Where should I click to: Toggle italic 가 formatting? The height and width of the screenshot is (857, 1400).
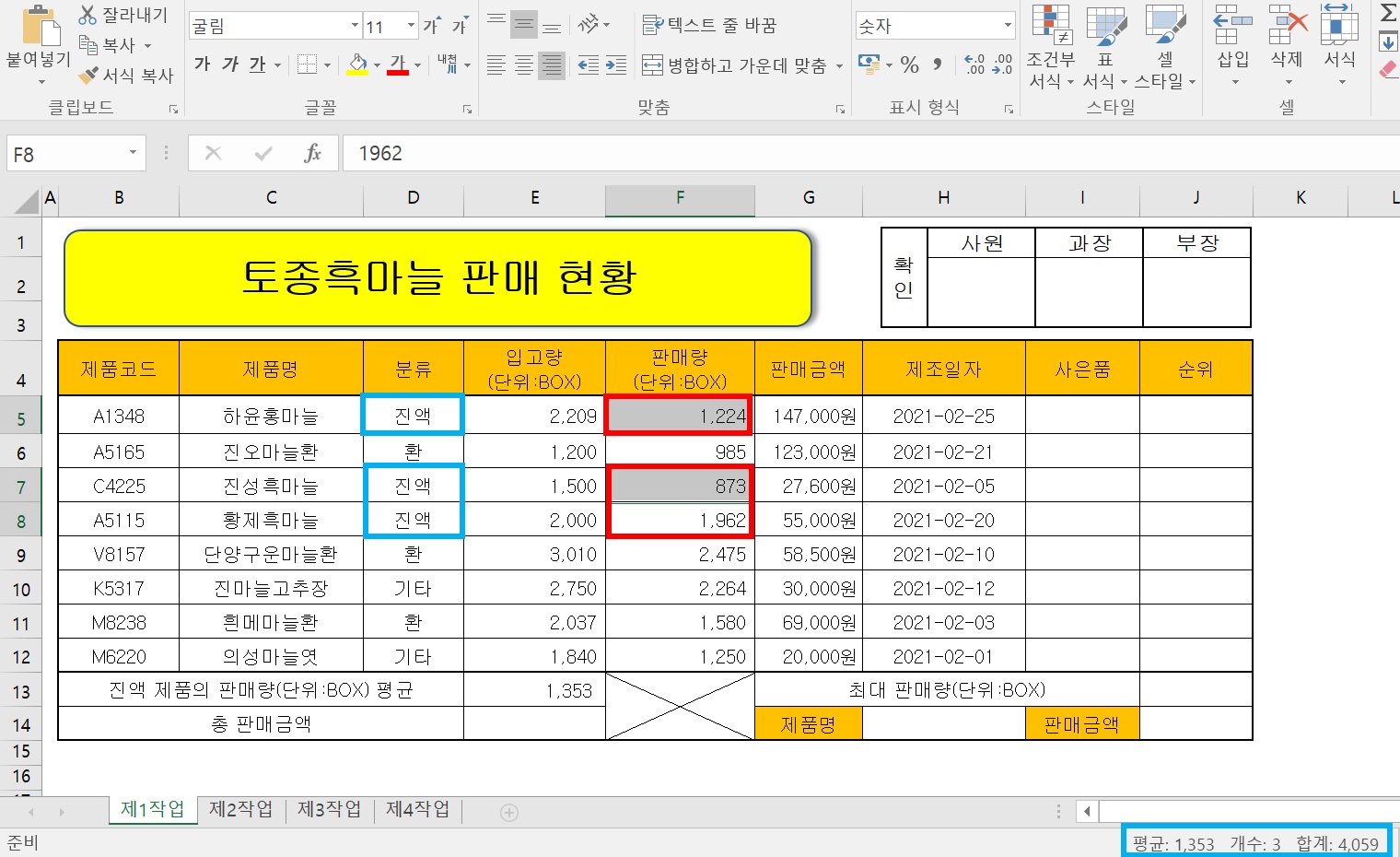point(229,64)
